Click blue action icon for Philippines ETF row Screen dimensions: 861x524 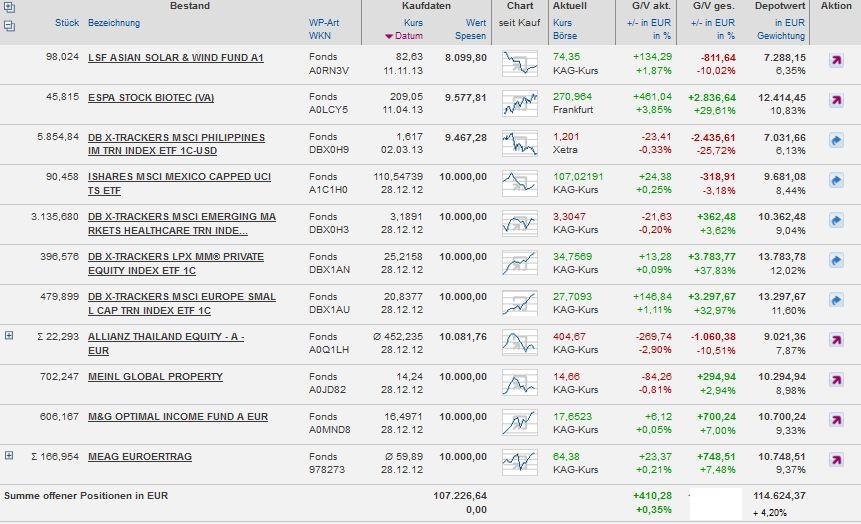(836, 142)
